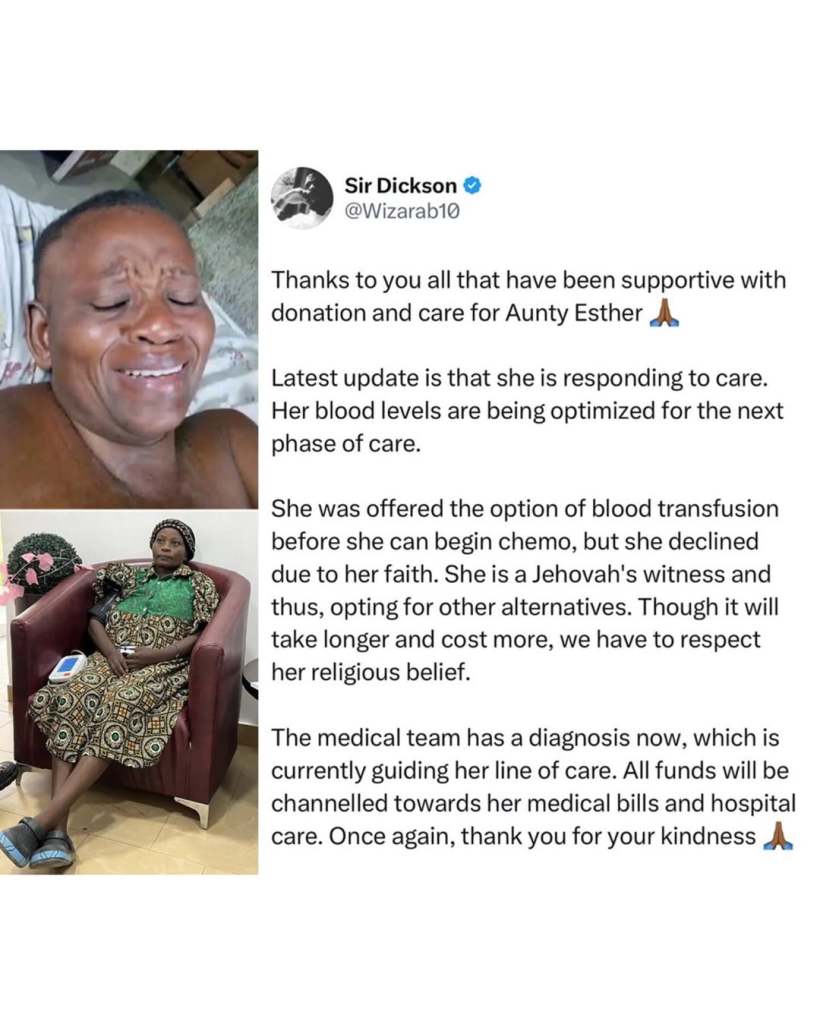This screenshot has width=820, height=1024.
Task: Click the blood pressure monitor in photo
Action: click(x=67, y=667)
